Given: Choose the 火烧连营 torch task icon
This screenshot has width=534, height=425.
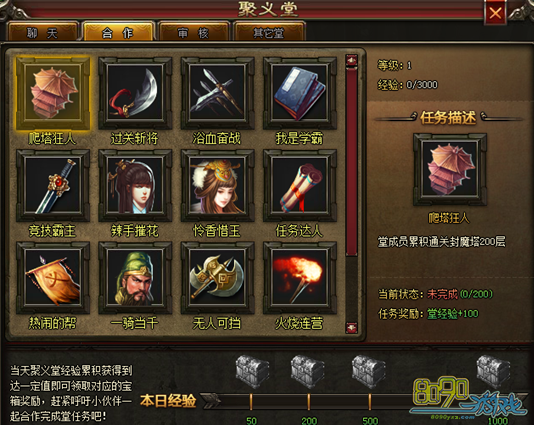Looking at the screenshot, I should 300,278.
